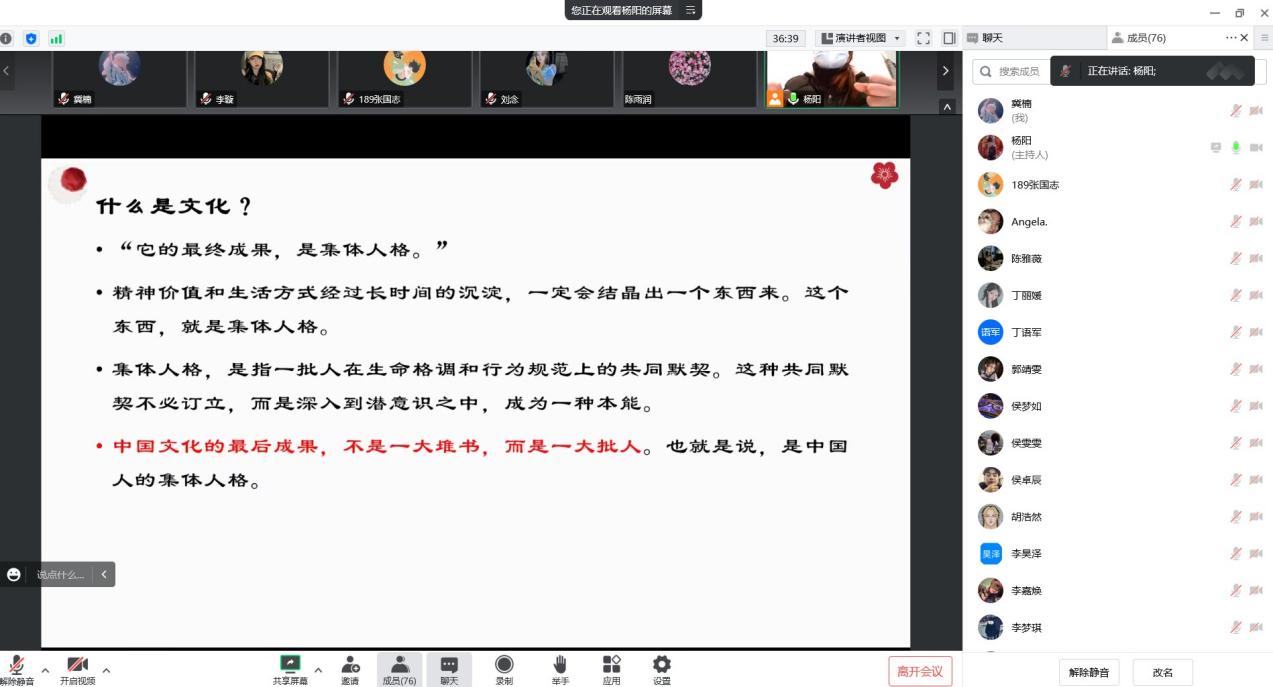The height and width of the screenshot is (687, 1273).
Task: Select the Members 成员(76) panel tab
Action: (1139, 38)
